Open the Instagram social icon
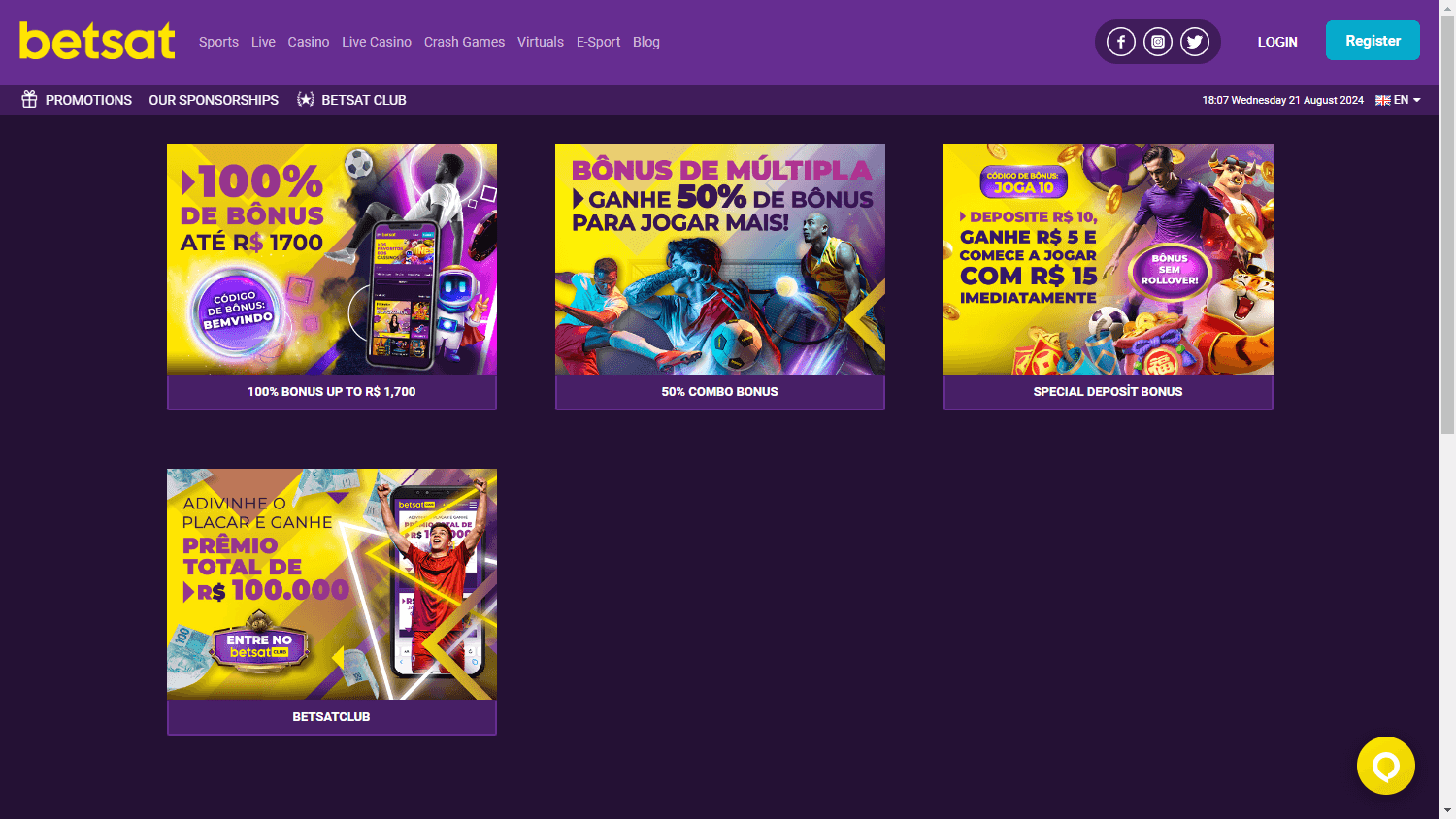Image resolution: width=1456 pixels, height=819 pixels. (x=1158, y=42)
